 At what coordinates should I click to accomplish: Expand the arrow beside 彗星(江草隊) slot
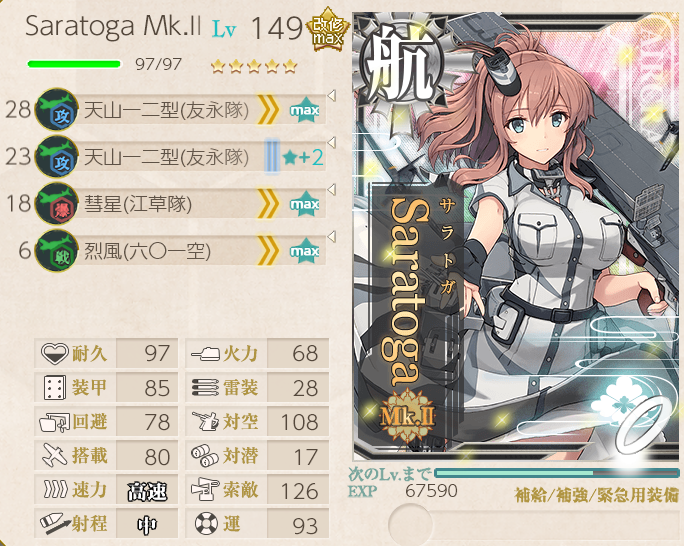tap(332, 190)
